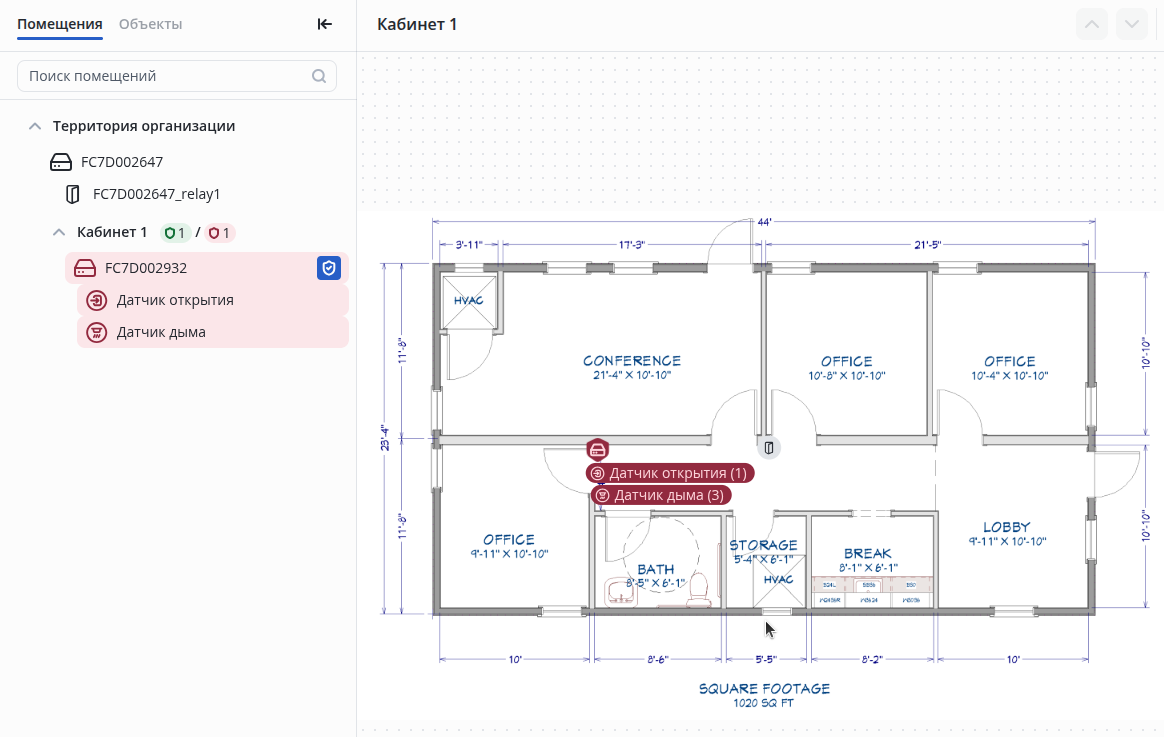Click the relay marker on floor plan
Viewport: 1164px width, 737px height.
[770, 447]
